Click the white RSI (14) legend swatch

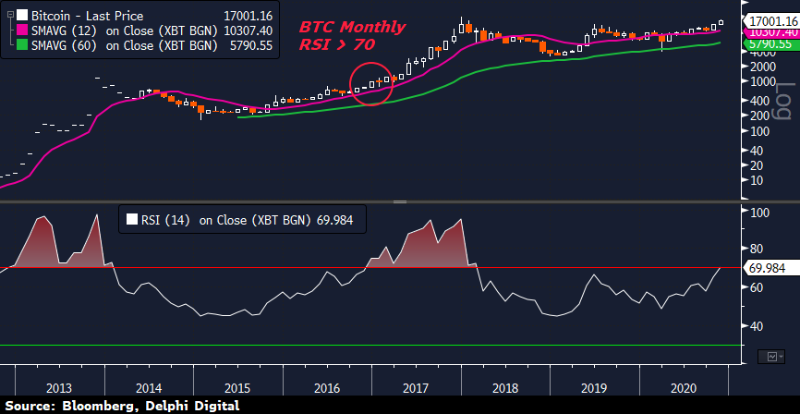pyautogui.click(x=132, y=218)
